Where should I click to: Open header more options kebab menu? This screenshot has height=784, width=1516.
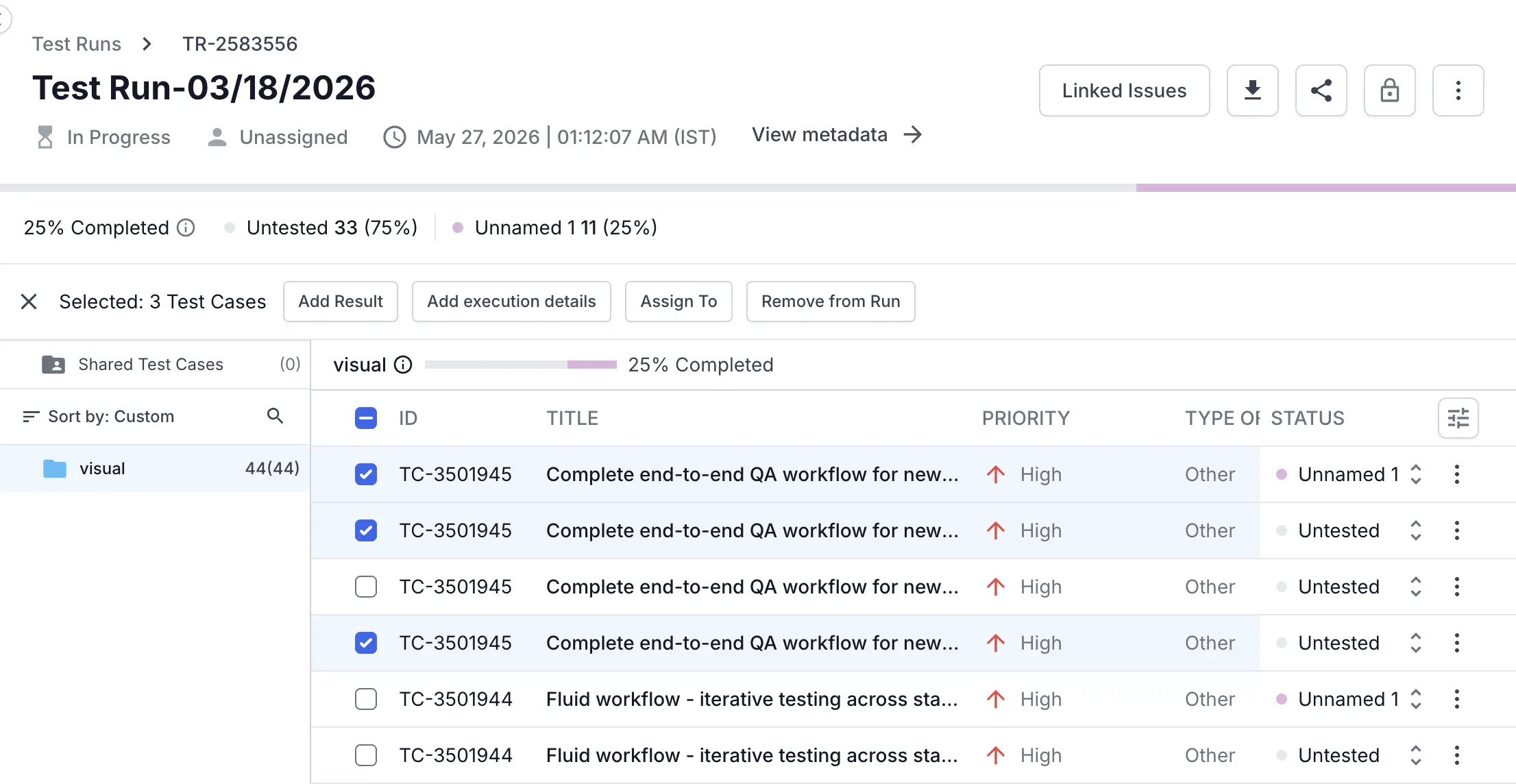[x=1458, y=90]
